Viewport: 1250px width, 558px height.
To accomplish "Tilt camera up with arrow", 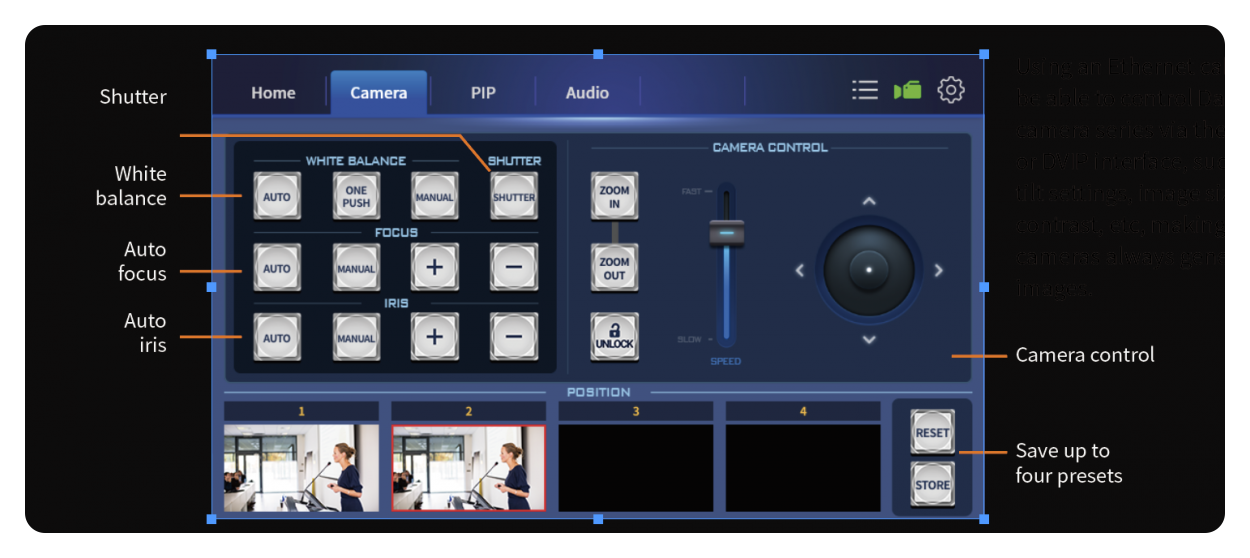I will 869,202.
